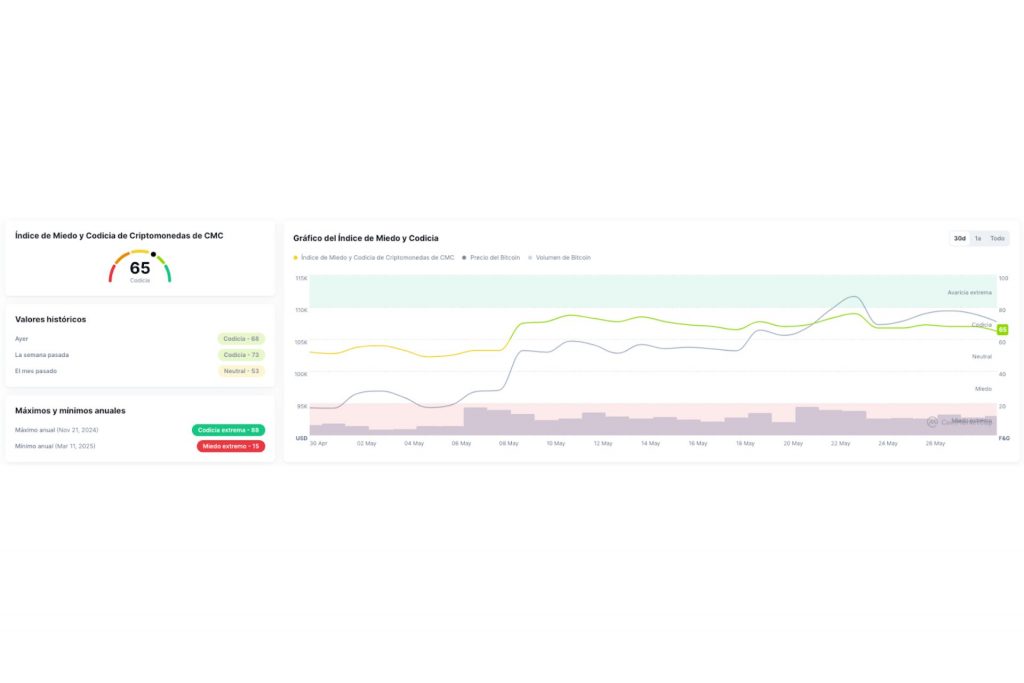This screenshot has width=1024, height=683.
Task: Click the black gauge needle dot
Action: 153,254
